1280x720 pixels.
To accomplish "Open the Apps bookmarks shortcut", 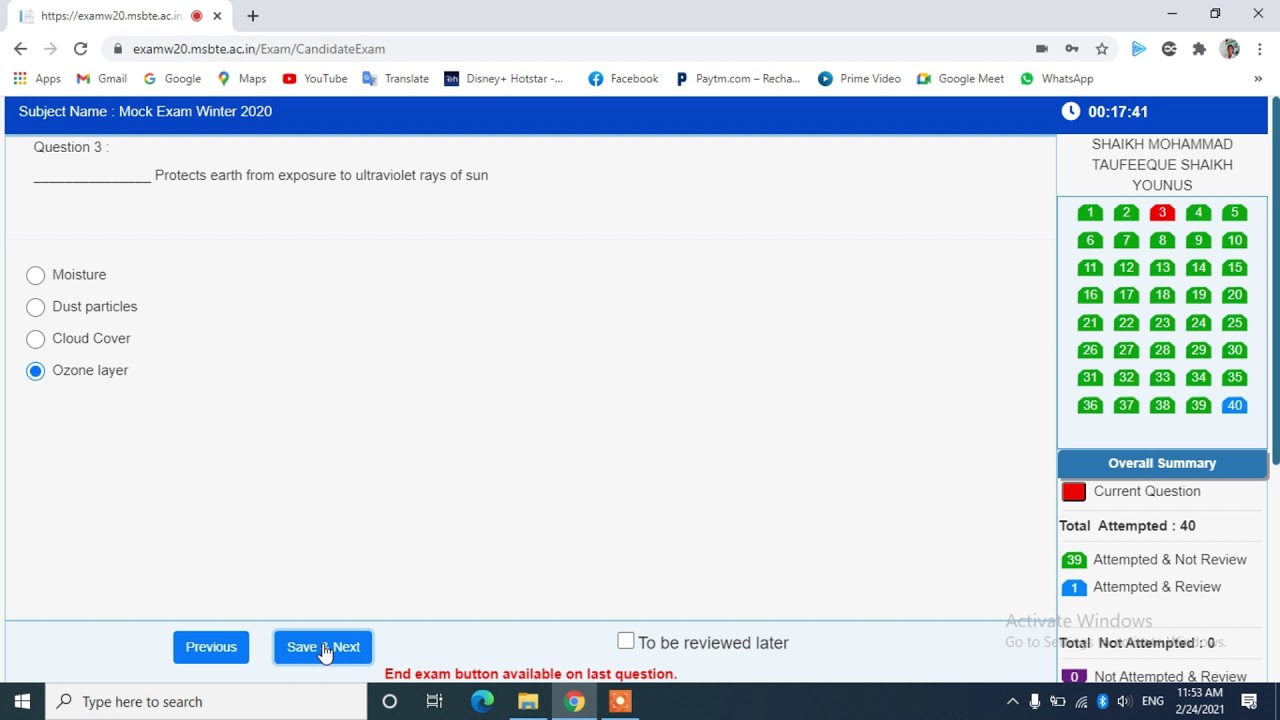I will click(37, 78).
